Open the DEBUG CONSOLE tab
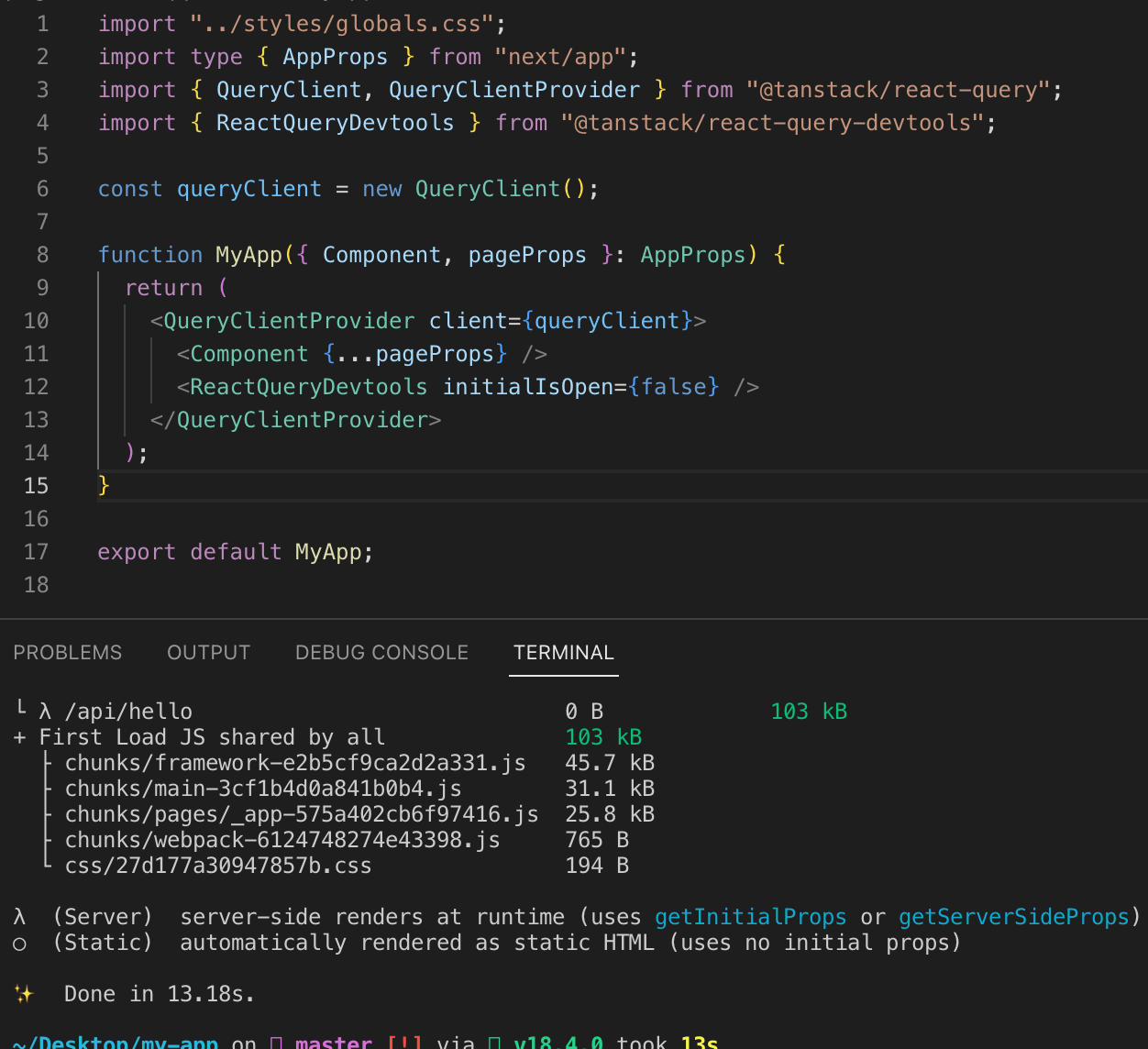The width and height of the screenshot is (1148, 1049). (x=381, y=652)
